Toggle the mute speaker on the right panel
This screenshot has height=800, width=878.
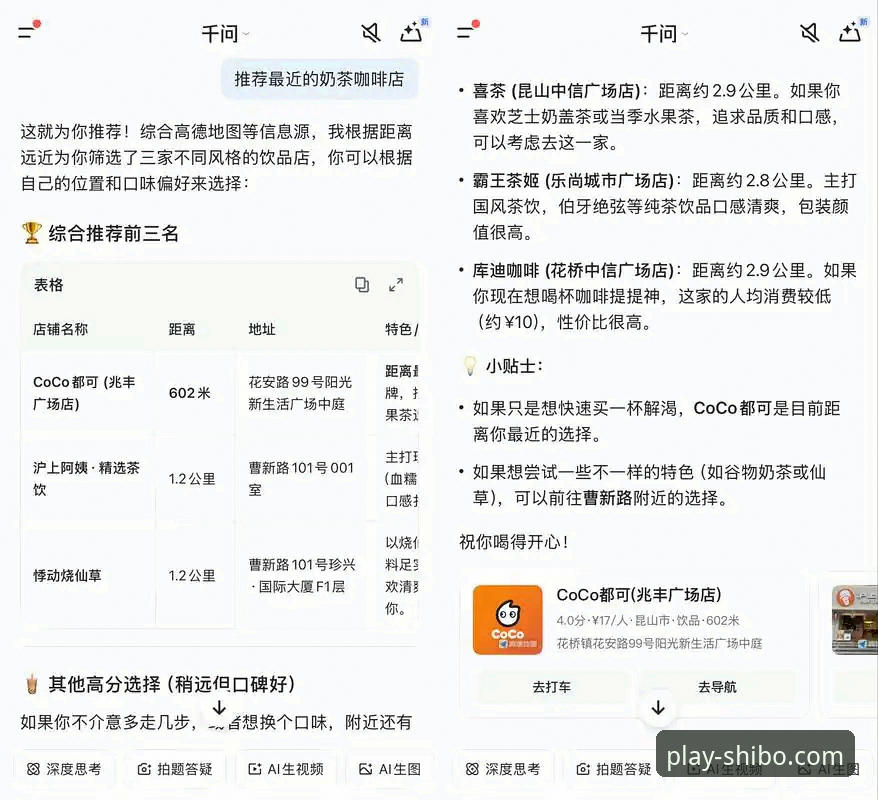(809, 31)
